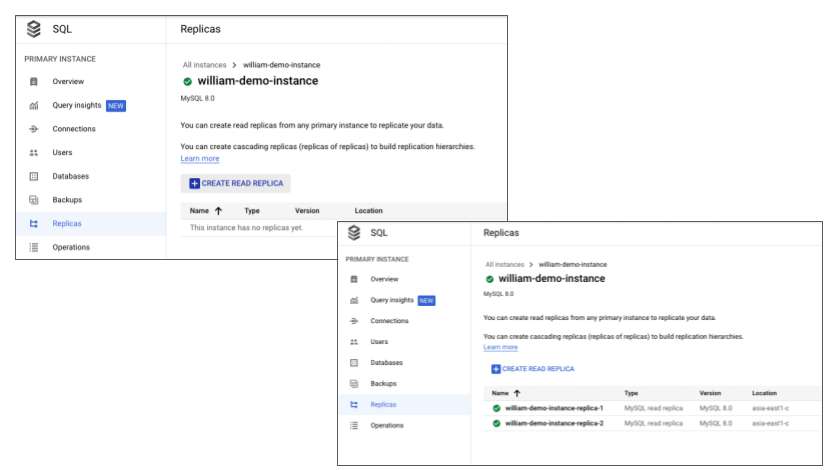The width and height of the screenshot is (830, 470).
Task: Click the Location column header in the lower window
Action: coord(764,393)
